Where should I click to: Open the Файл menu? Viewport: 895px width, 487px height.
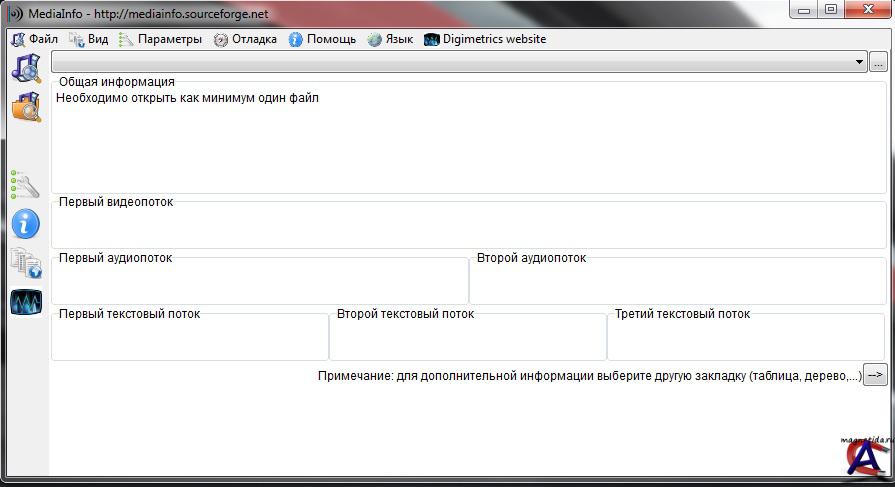35,40
